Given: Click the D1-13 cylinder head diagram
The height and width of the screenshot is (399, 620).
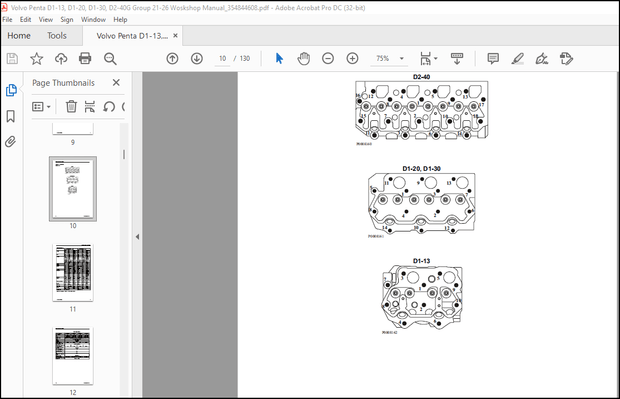Looking at the screenshot, I should [422, 297].
